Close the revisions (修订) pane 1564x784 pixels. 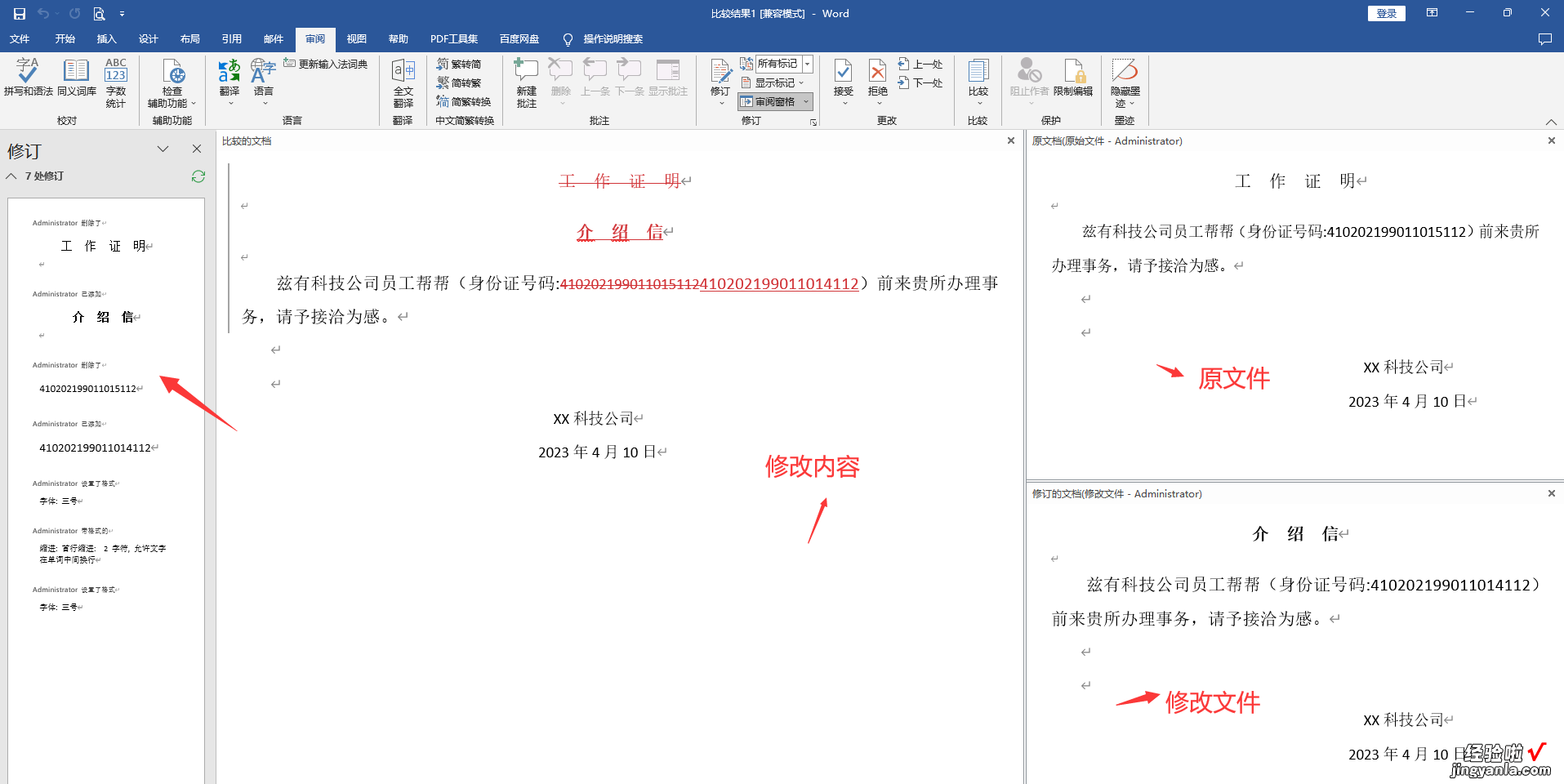point(197,149)
